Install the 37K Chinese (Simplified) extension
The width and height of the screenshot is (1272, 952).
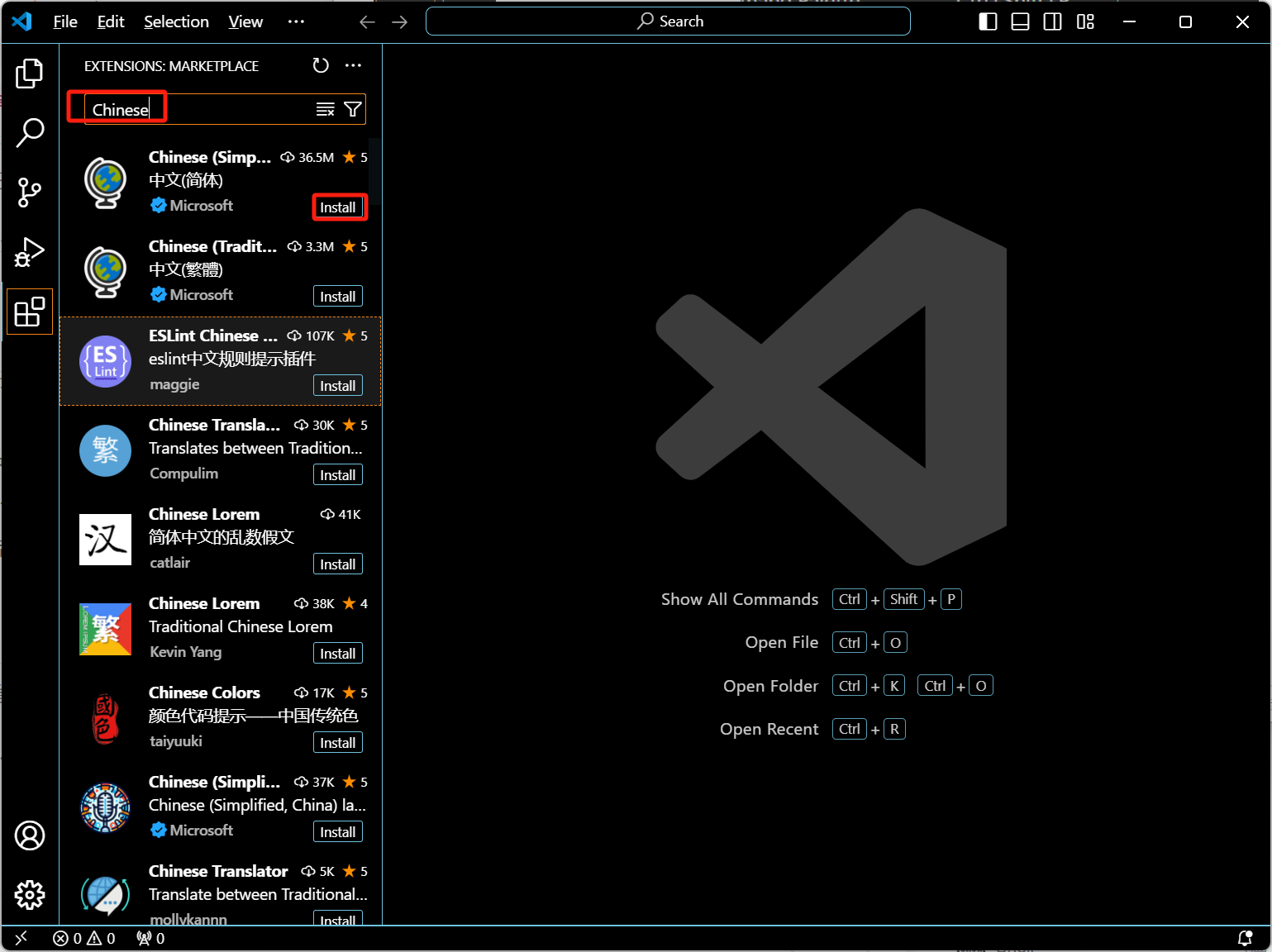(338, 832)
